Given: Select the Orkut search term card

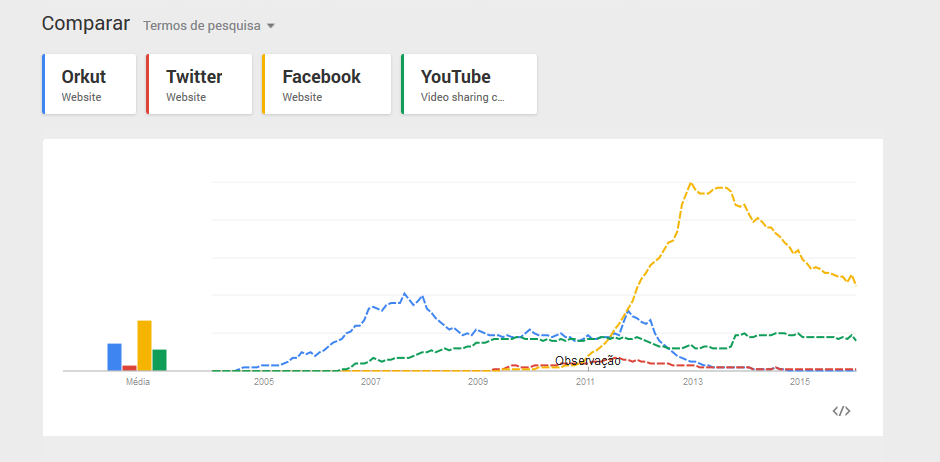Looking at the screenshot, I should pyautogui.click(x=90, y=85).
